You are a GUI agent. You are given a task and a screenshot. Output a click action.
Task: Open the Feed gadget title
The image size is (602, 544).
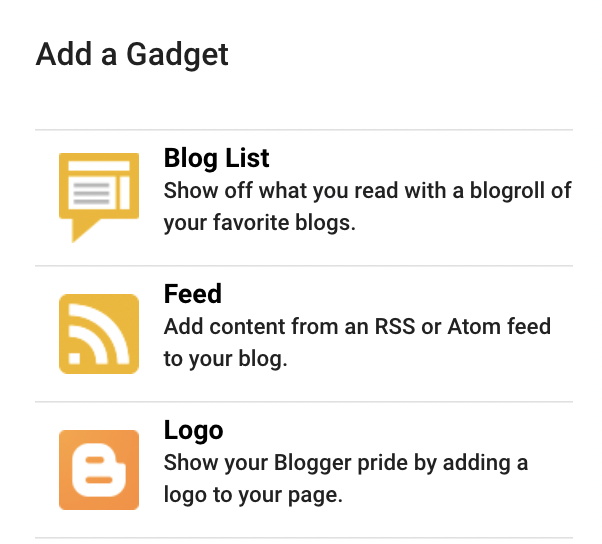click(x=193, y=294)
